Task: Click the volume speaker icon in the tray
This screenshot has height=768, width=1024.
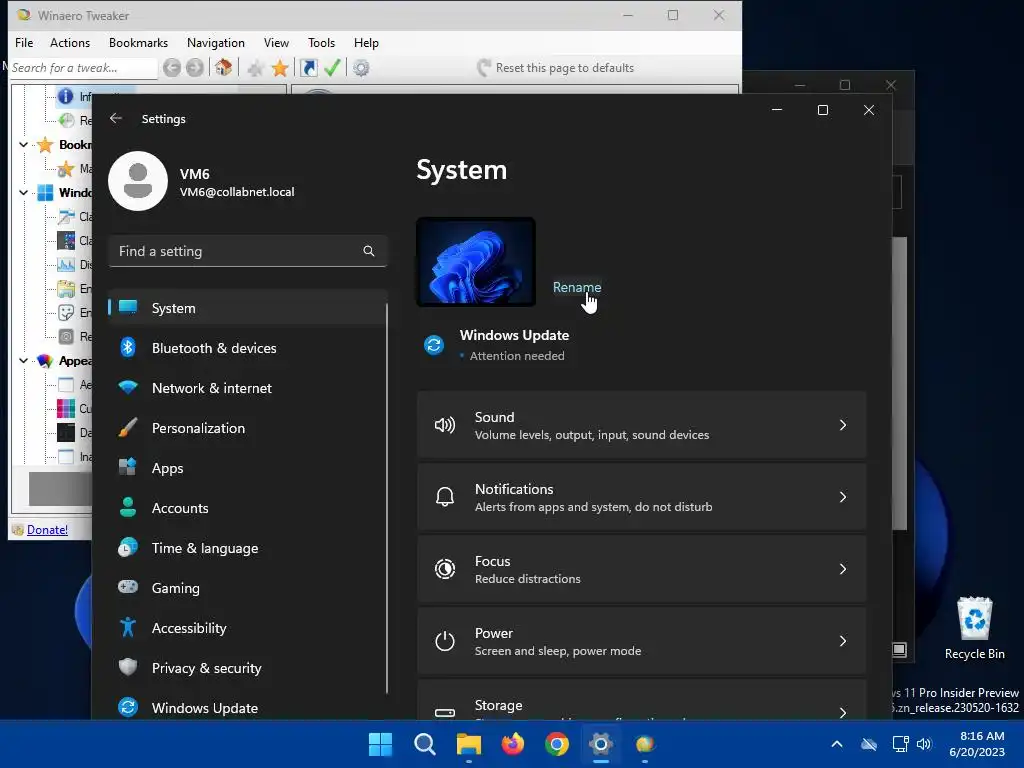Action: 924,744
